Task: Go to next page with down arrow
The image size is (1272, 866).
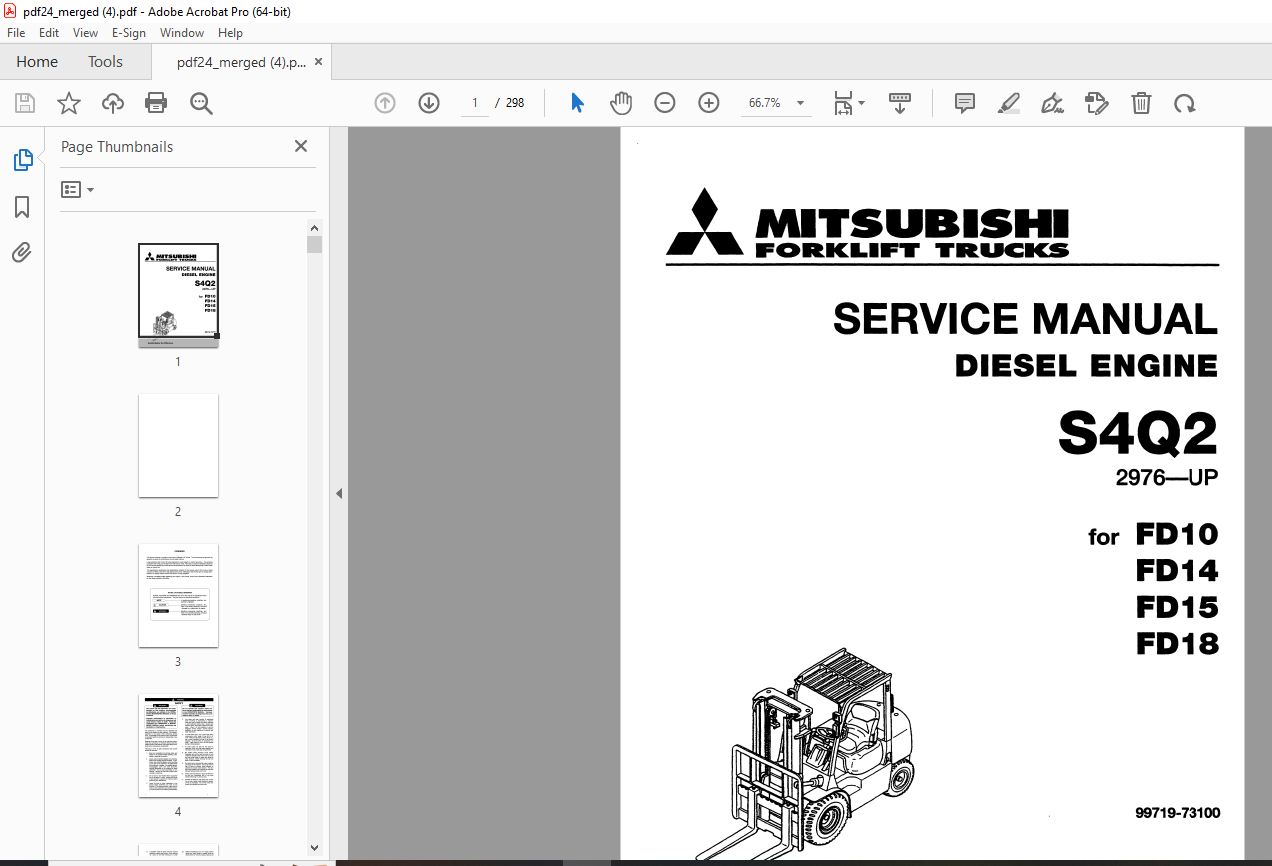Action: click(429, 103)
